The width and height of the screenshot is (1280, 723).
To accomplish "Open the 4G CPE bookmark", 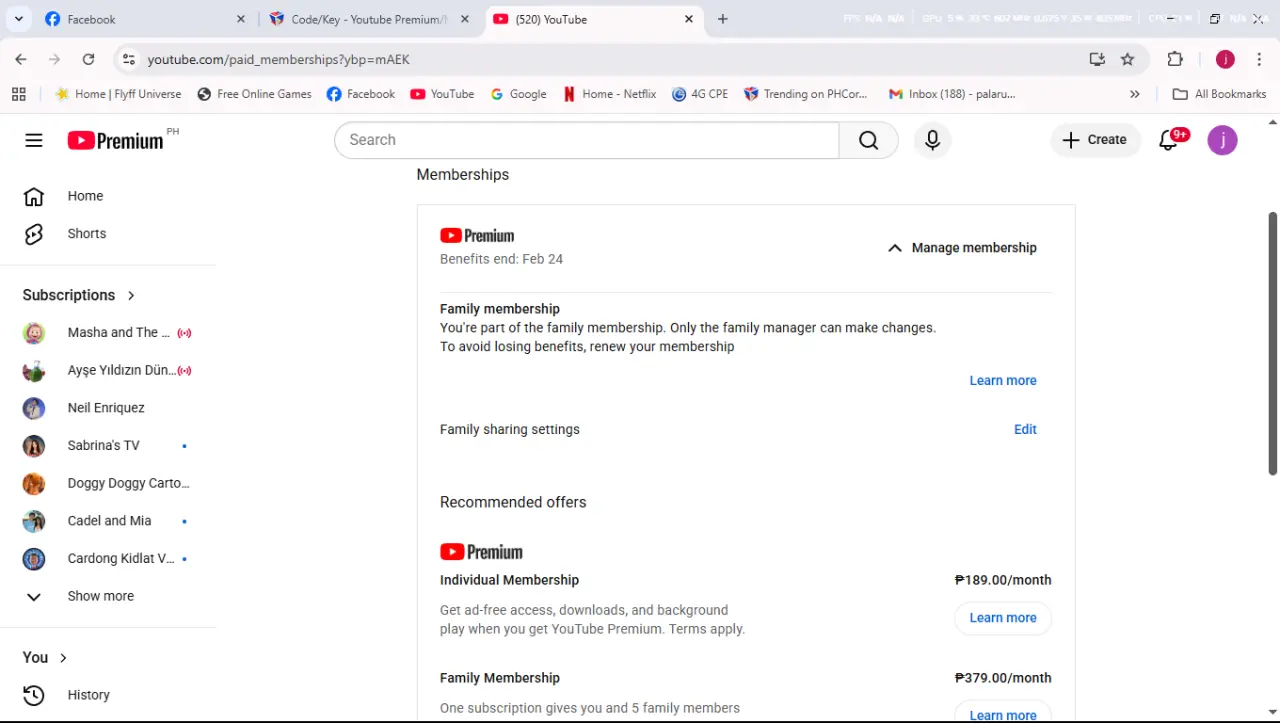I will coord(700,94).
